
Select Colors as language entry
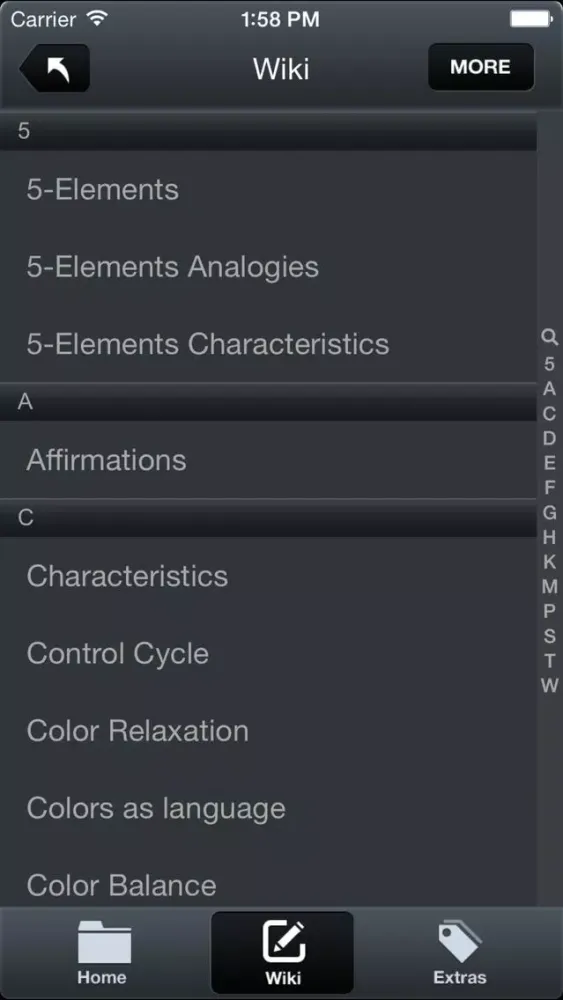click(268, 809)
